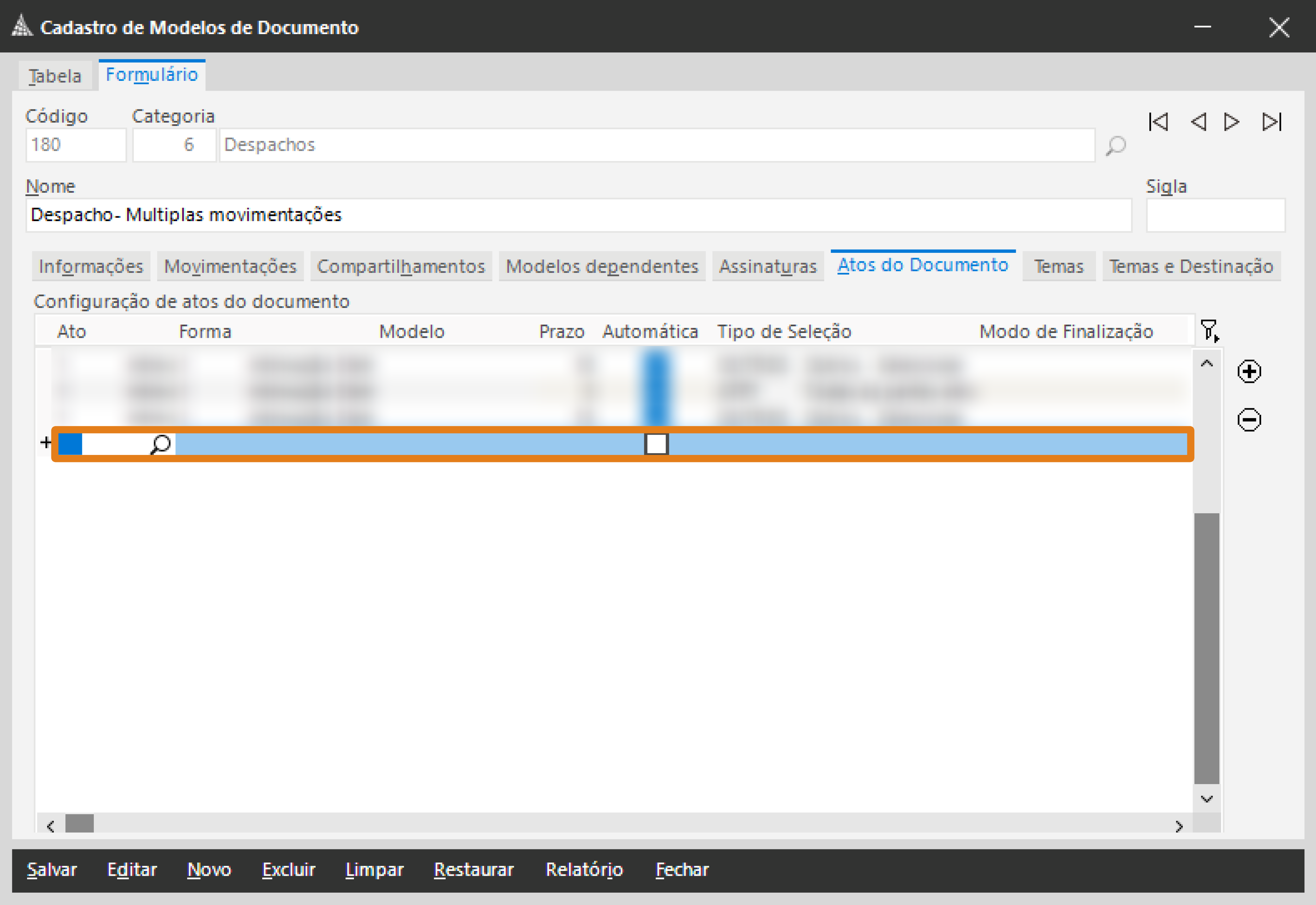
Task: Toggle the Automática checkbox in new row
Action: coord(656,444)
